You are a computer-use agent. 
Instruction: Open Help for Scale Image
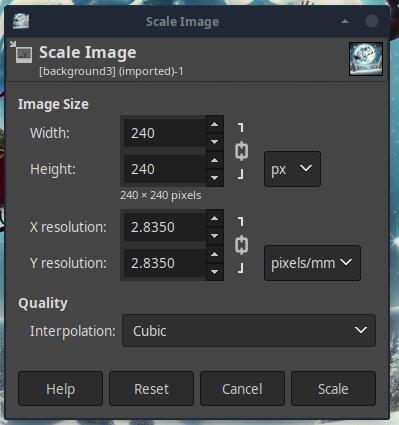click(60, 389)
